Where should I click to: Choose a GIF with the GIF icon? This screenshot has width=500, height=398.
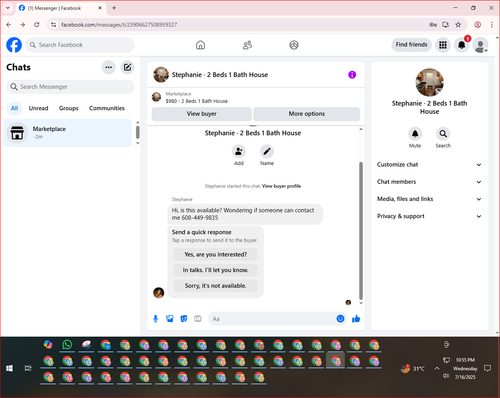coord(198,319)
